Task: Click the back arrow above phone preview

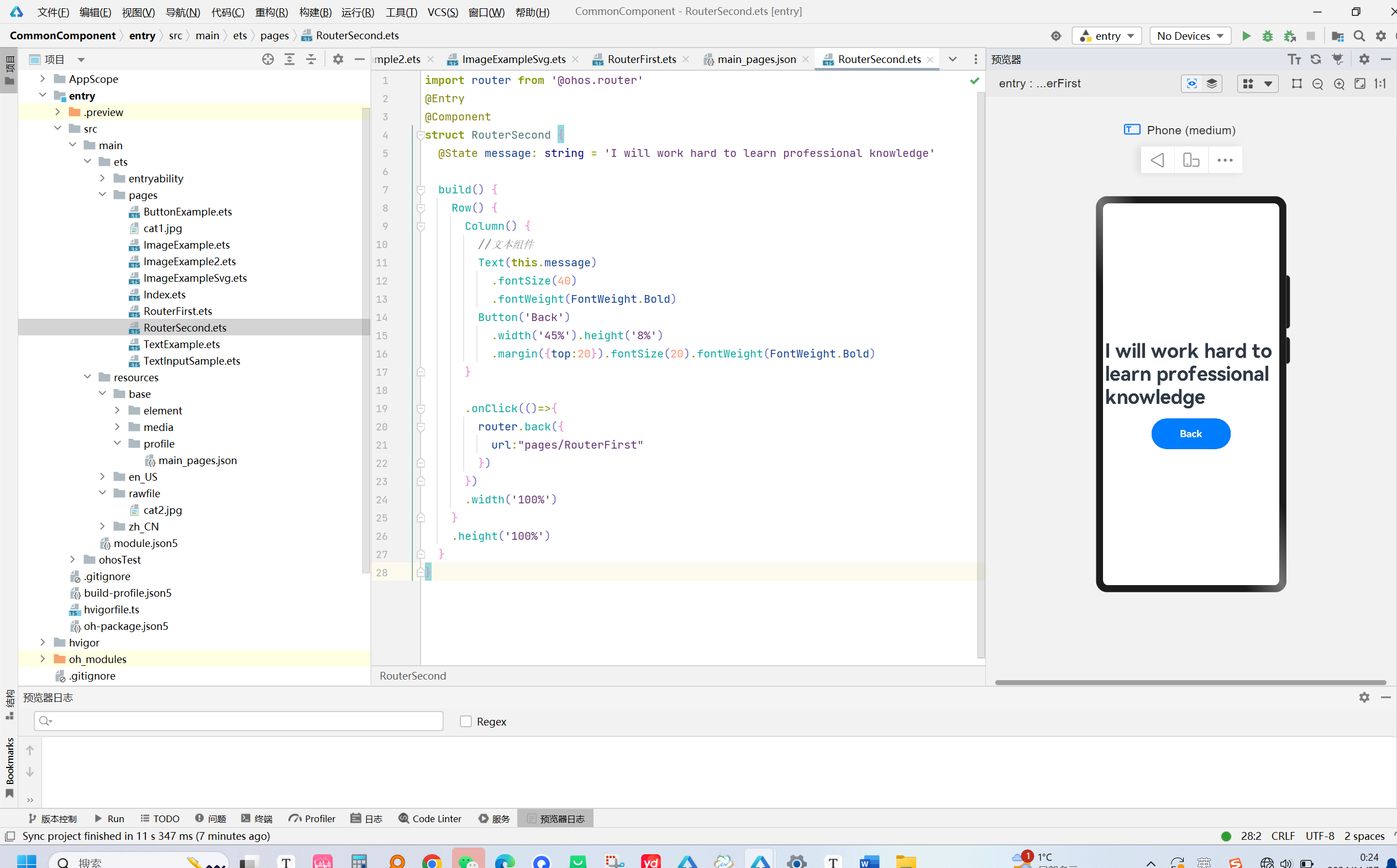Action: 1157,160
